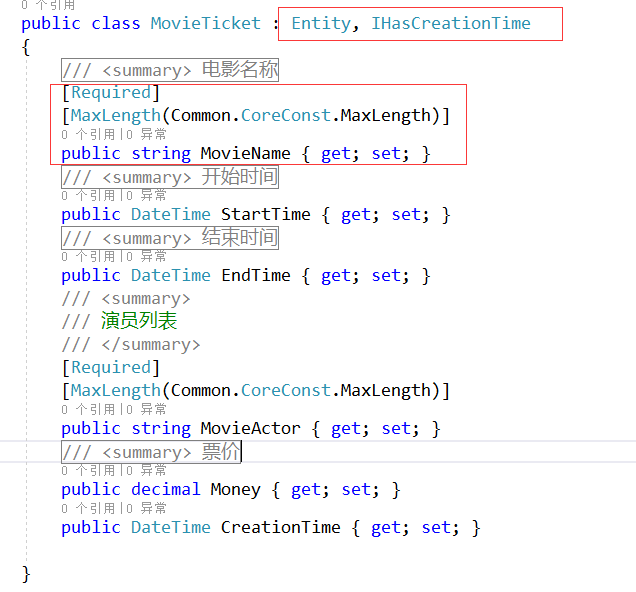636x592 pixels.
Task: Click Required attribute above MovieName
Action: click(x=111, y=92)
